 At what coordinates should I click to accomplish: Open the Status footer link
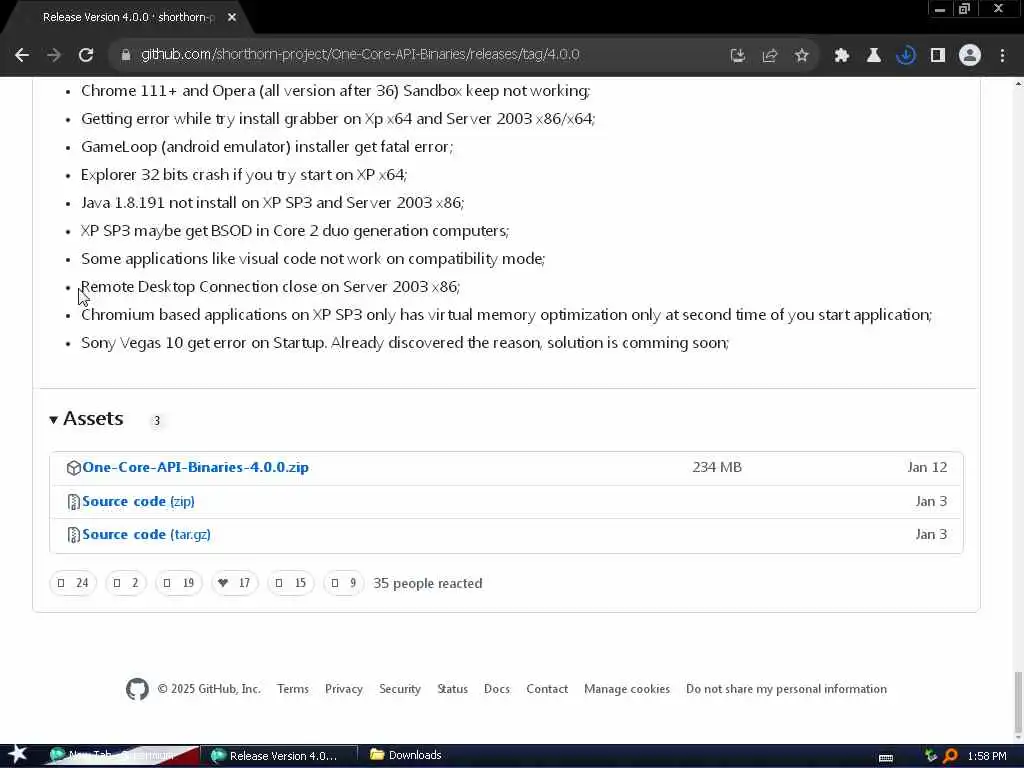click(453, 689)
